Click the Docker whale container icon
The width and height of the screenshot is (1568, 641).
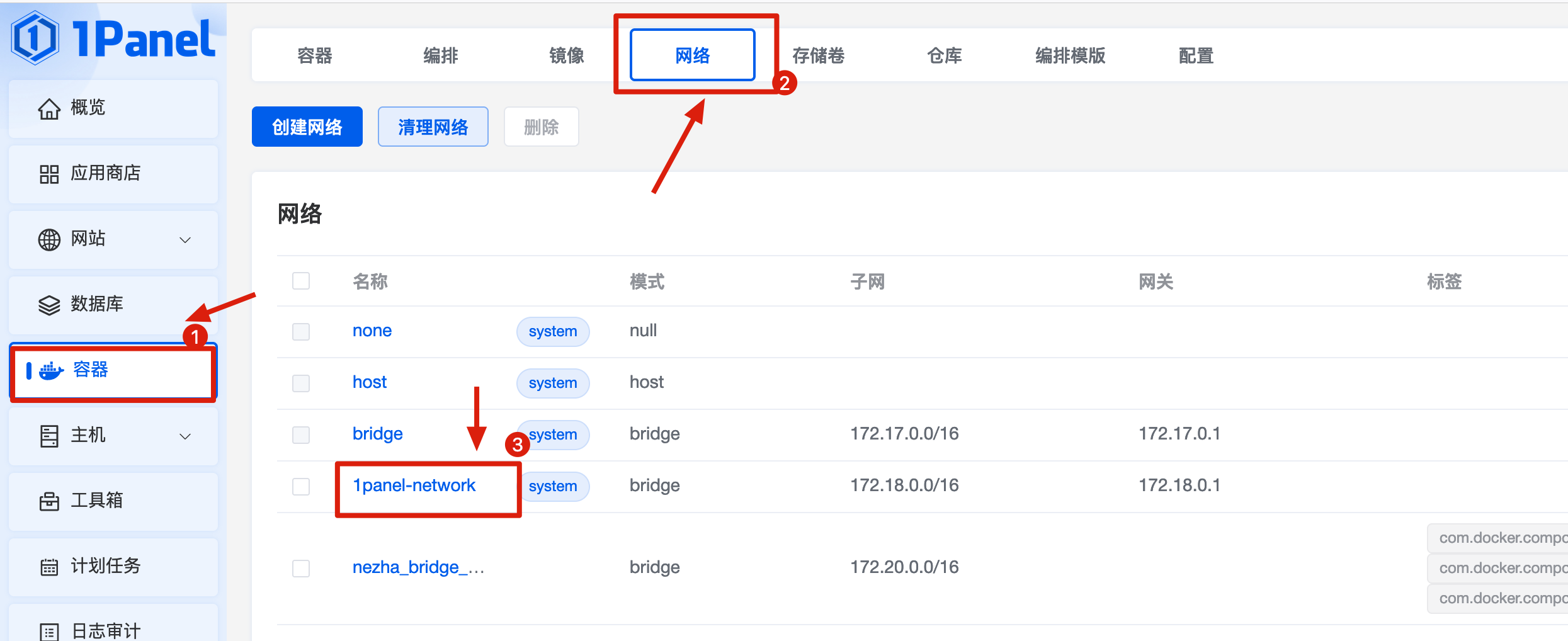51,370
